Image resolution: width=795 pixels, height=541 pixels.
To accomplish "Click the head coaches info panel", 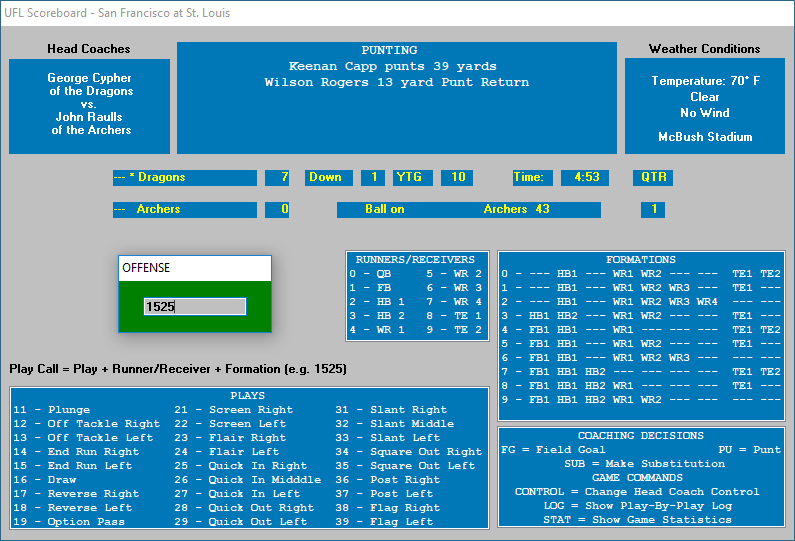I will (x=89, y=106).
